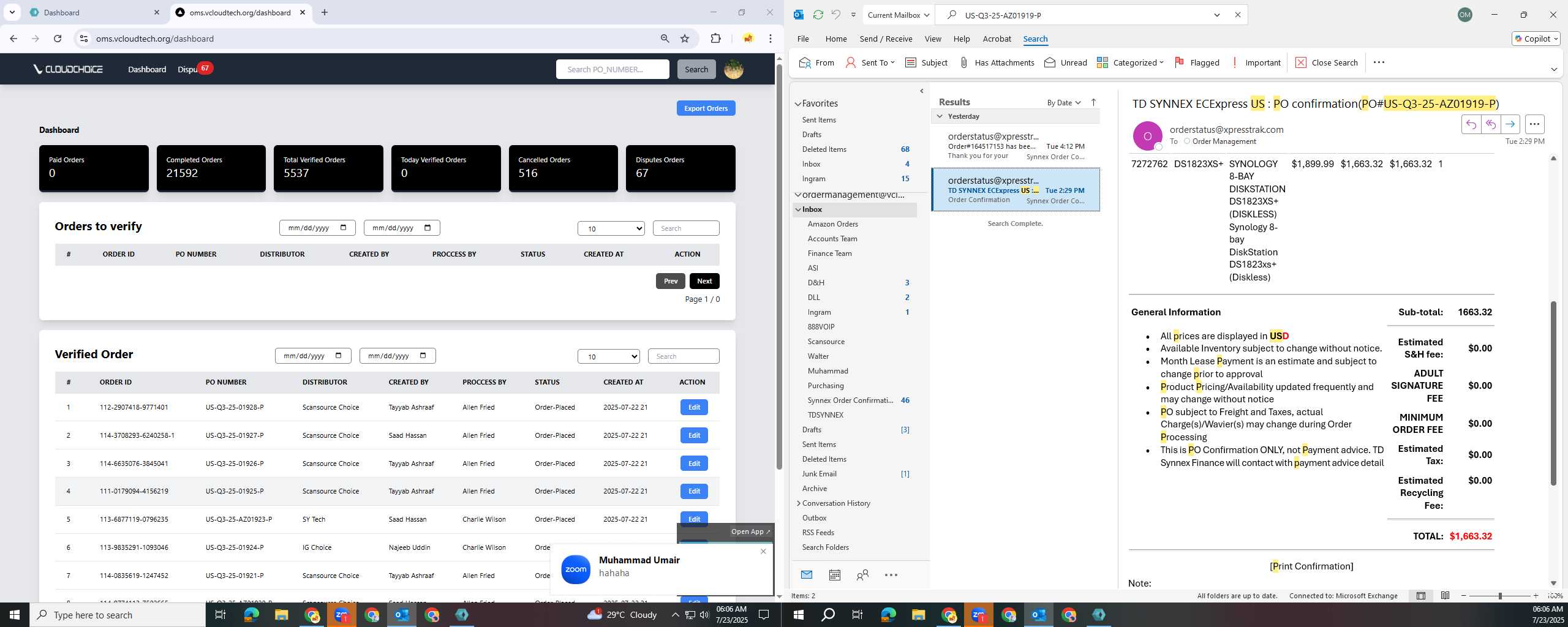Switch to Normal view in status bar

point(1421,596)
